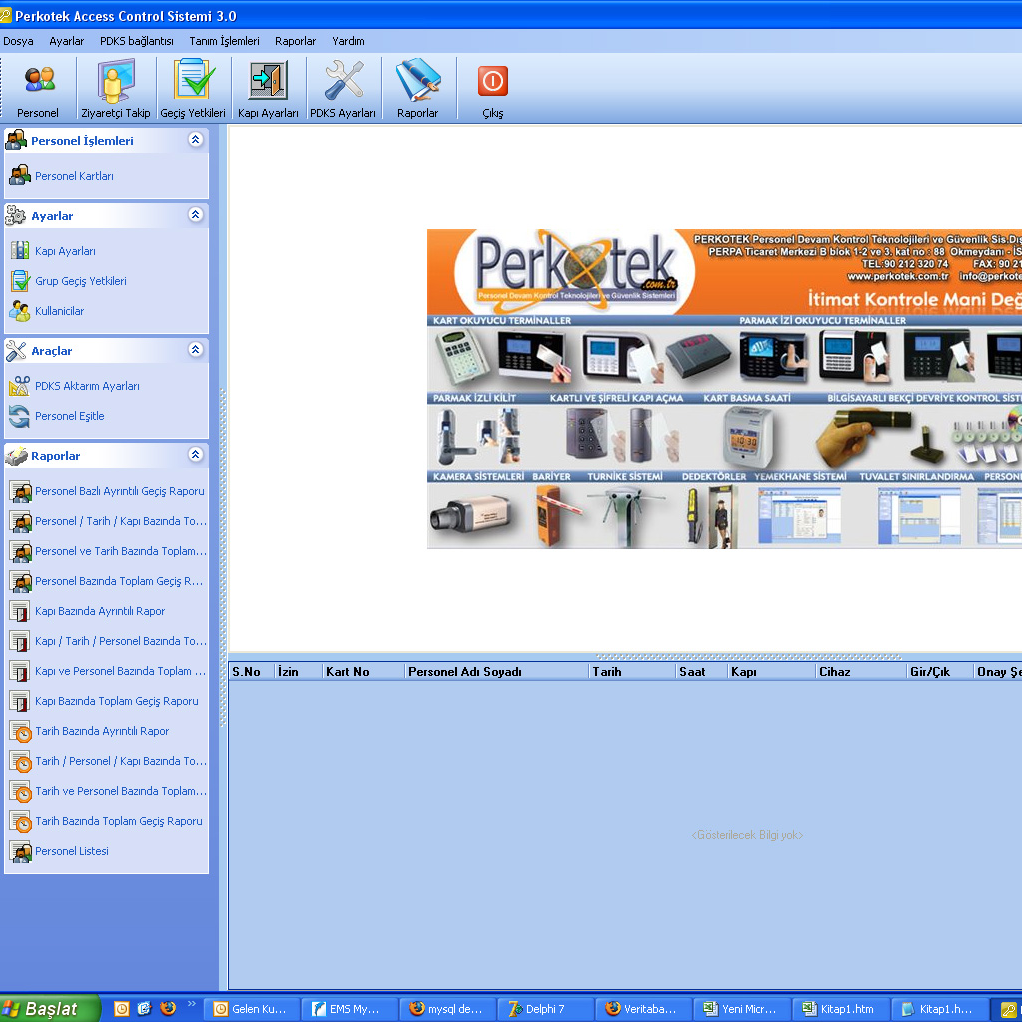1022x1022 pixels.
Task: Collapse the Personel İşlemleri panel
Action: coord(195,141)
